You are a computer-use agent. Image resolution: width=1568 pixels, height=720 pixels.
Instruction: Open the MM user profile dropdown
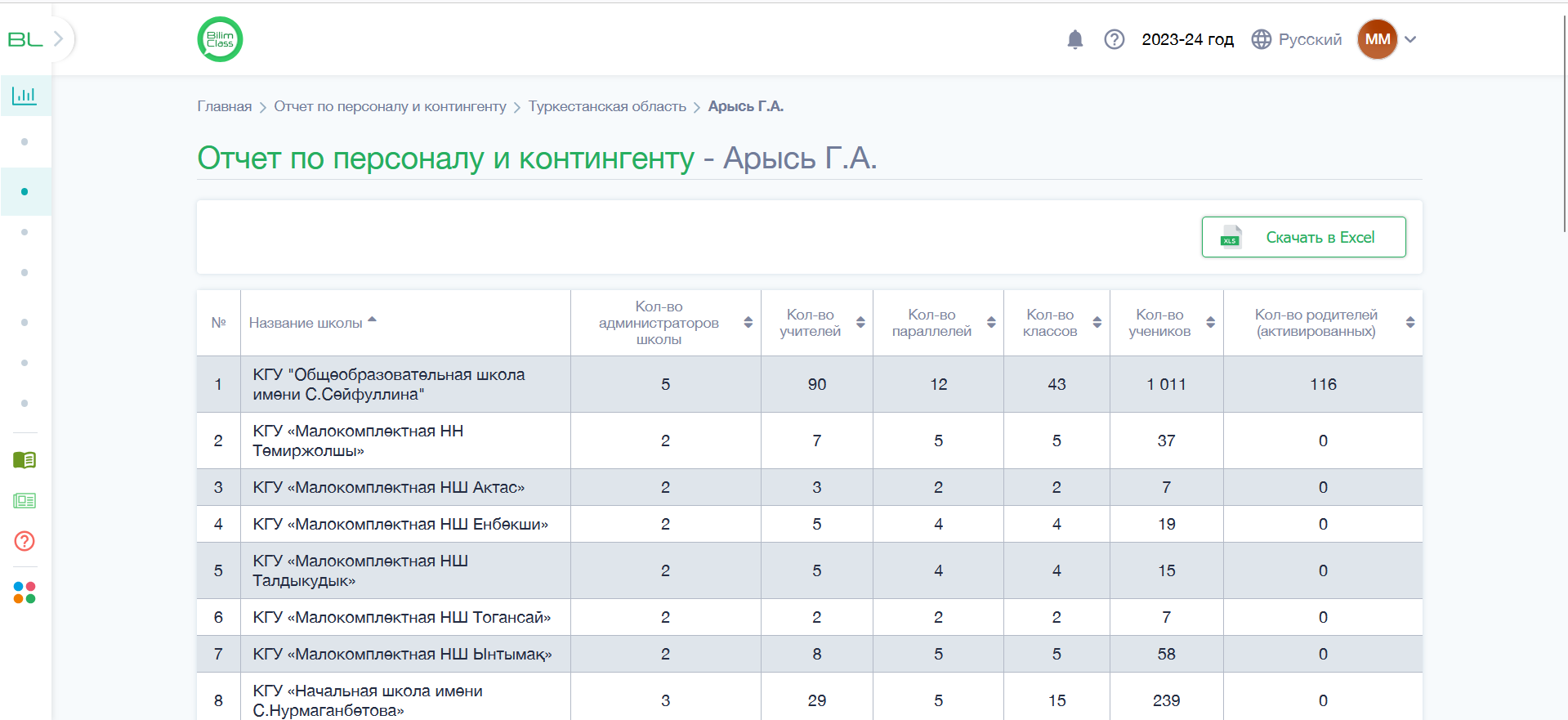pyautogui.click(x=1387, y=39)
